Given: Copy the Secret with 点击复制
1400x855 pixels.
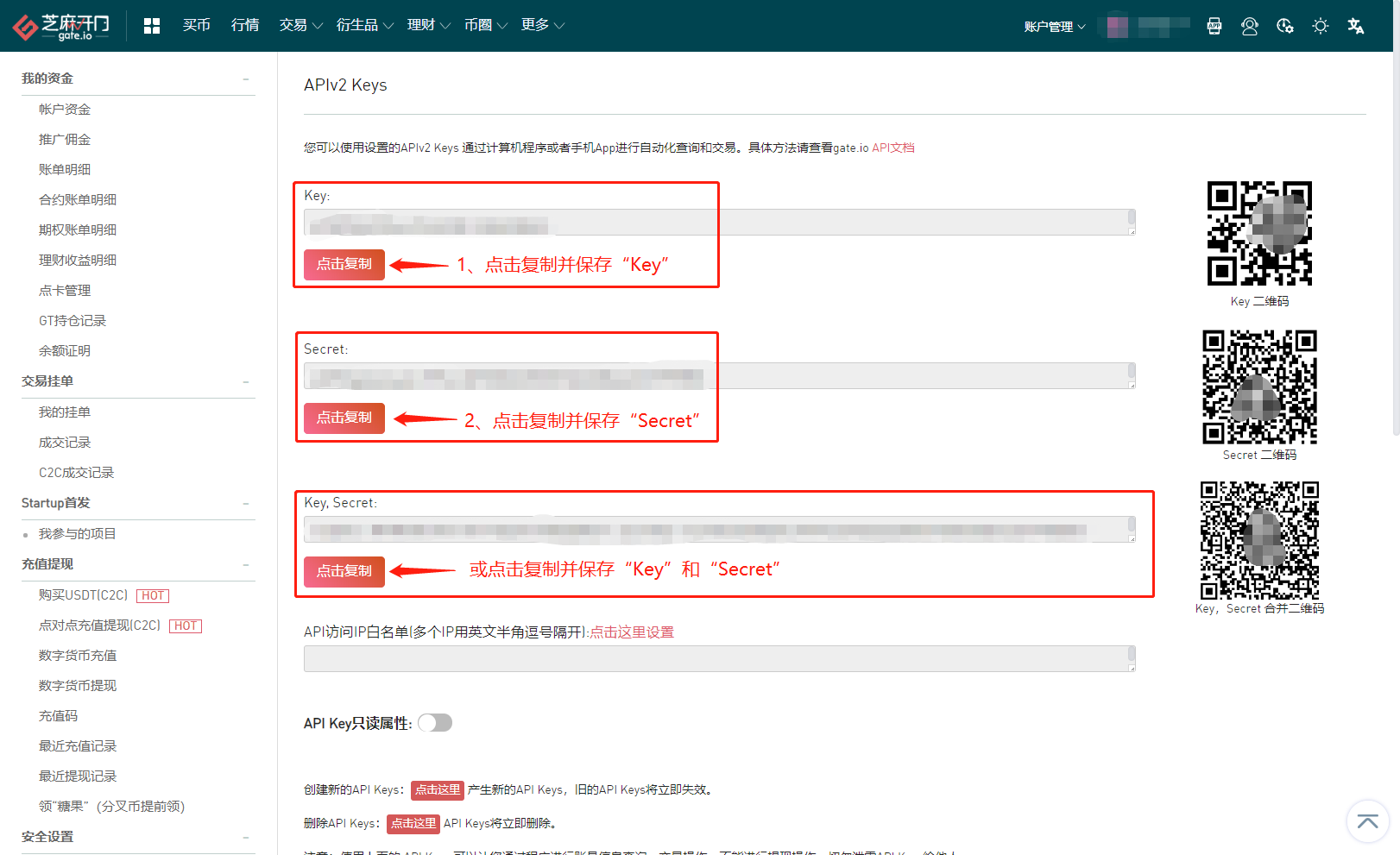Looking at the screenshot, I should coord(344,418).
